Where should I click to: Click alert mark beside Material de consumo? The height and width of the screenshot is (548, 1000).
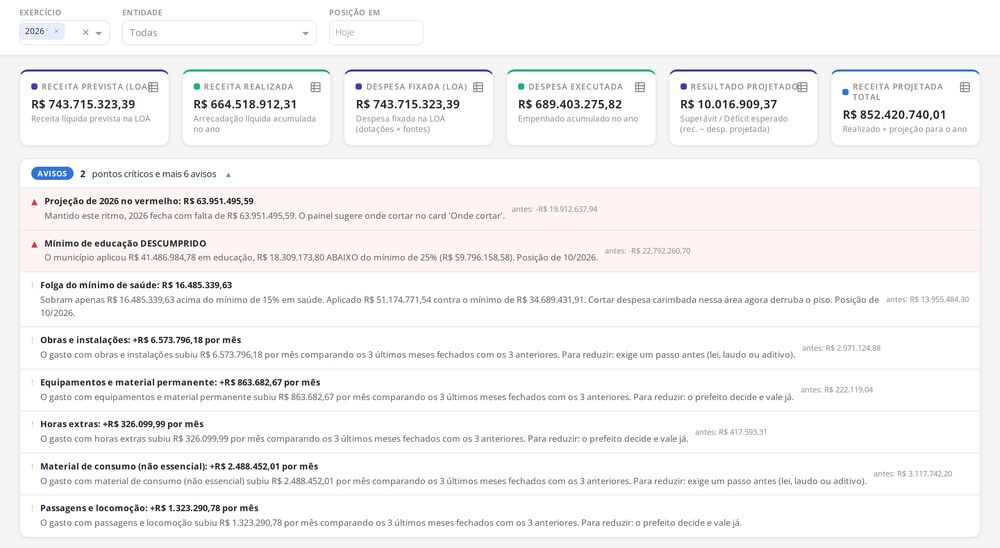click(33, 466)
